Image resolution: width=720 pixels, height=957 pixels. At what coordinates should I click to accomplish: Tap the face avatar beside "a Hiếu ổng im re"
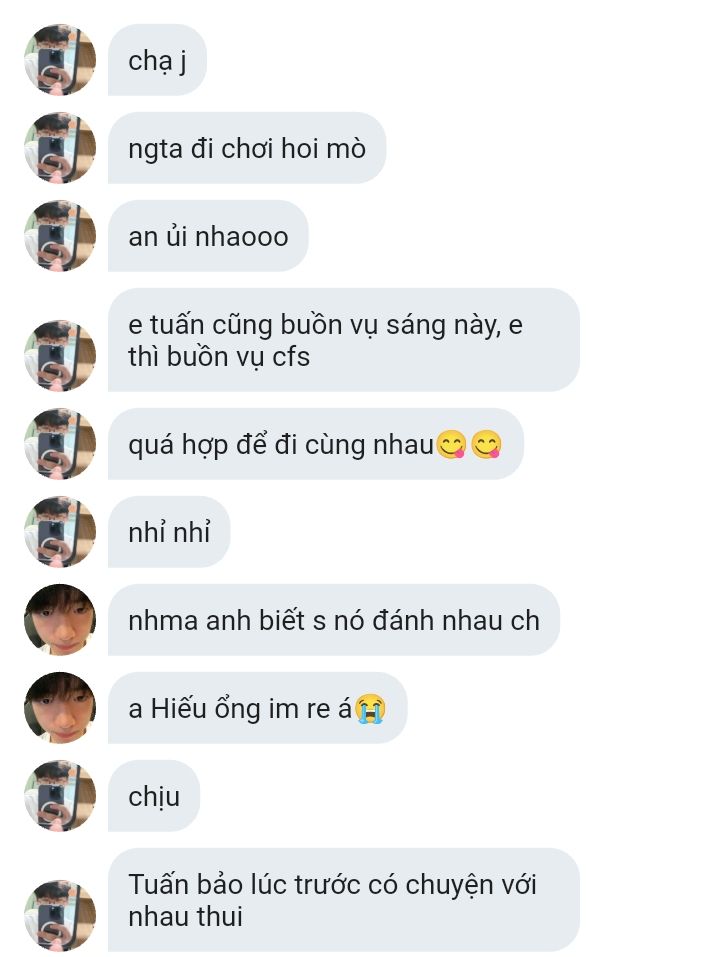60,707
